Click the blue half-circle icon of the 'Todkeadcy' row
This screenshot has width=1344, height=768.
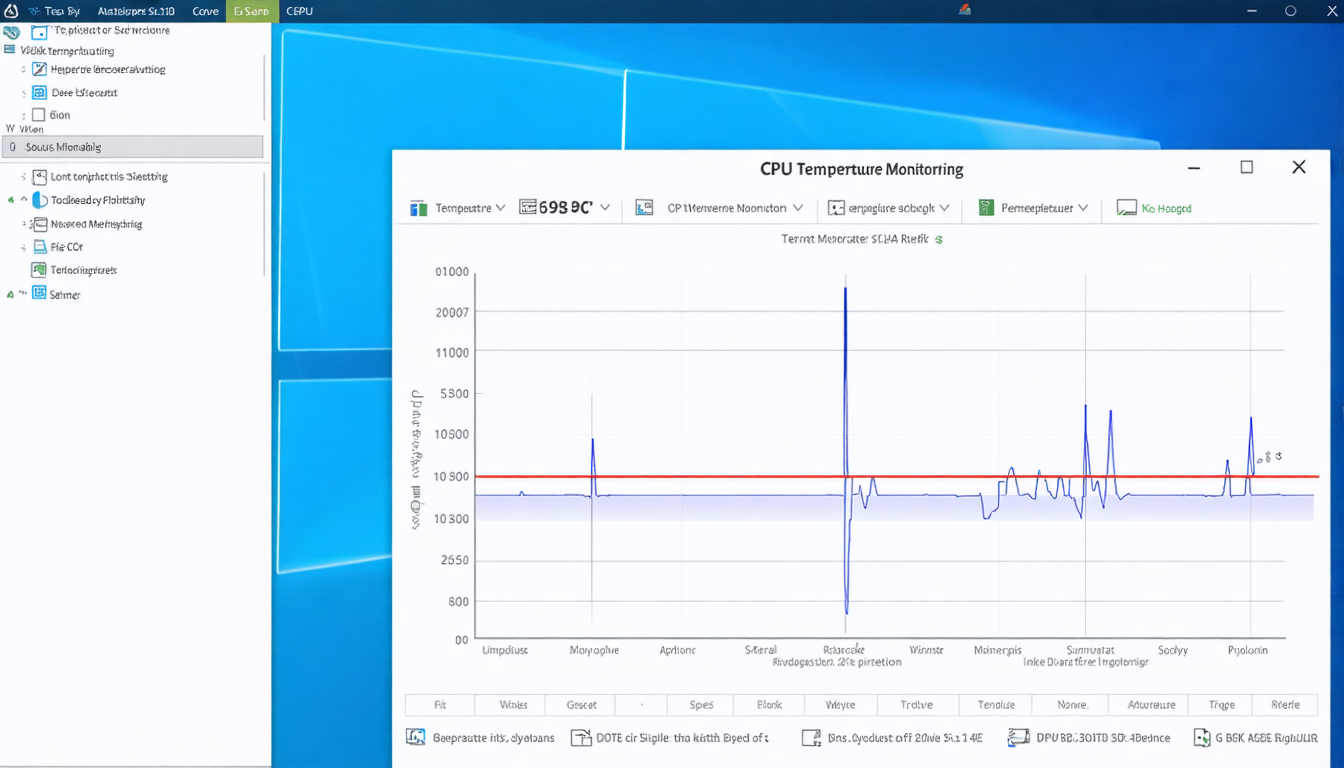39,200
